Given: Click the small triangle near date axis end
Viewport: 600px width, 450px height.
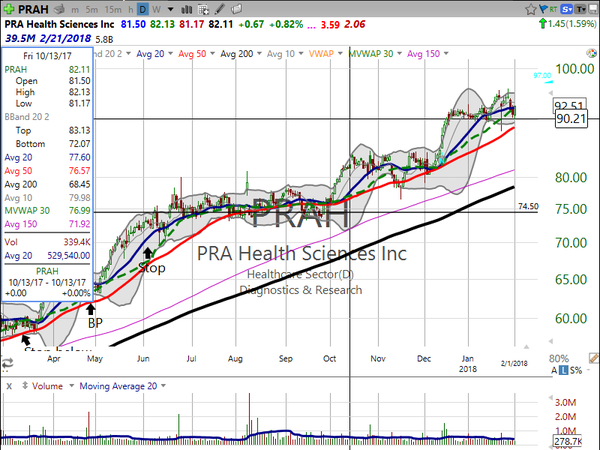Looking at the screenshot, I should tap(527, 347).
